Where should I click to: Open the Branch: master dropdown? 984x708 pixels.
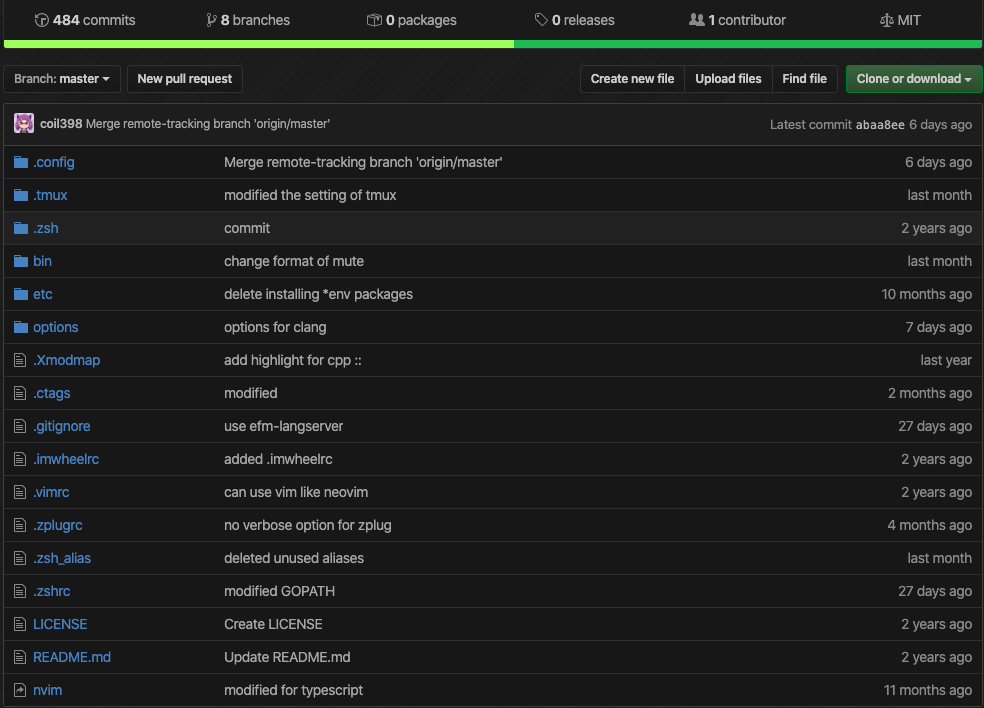[62, 79]
